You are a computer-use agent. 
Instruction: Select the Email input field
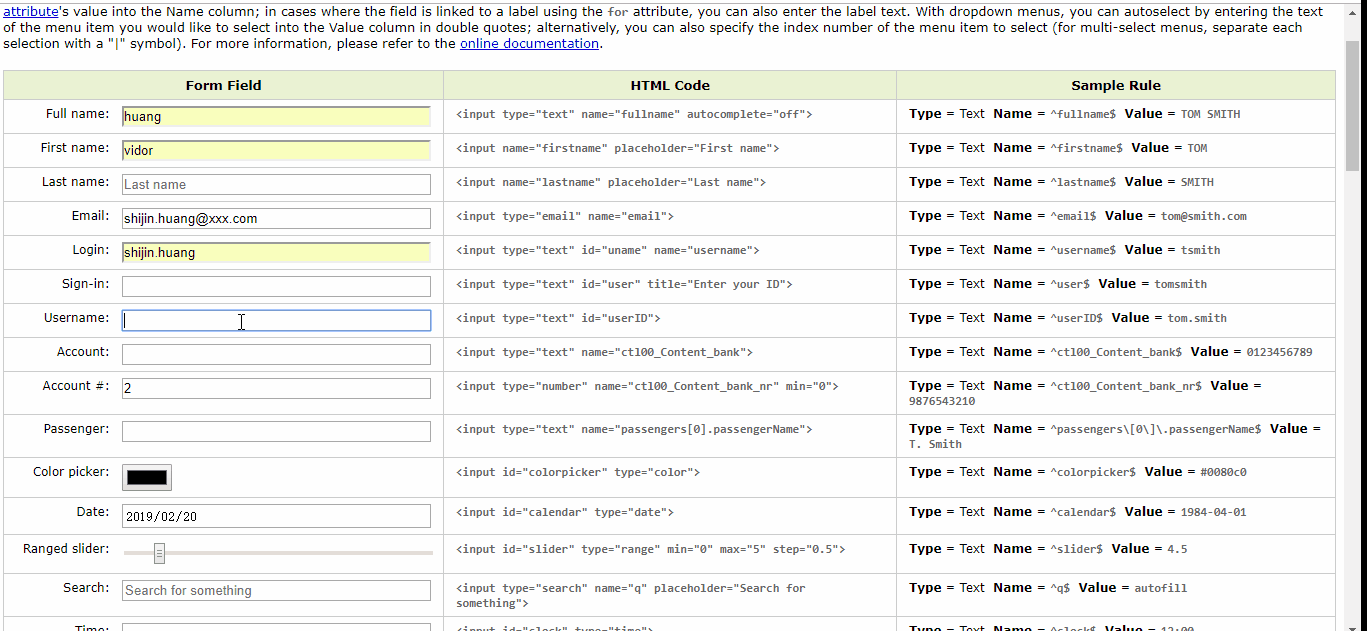click(276, 218)
